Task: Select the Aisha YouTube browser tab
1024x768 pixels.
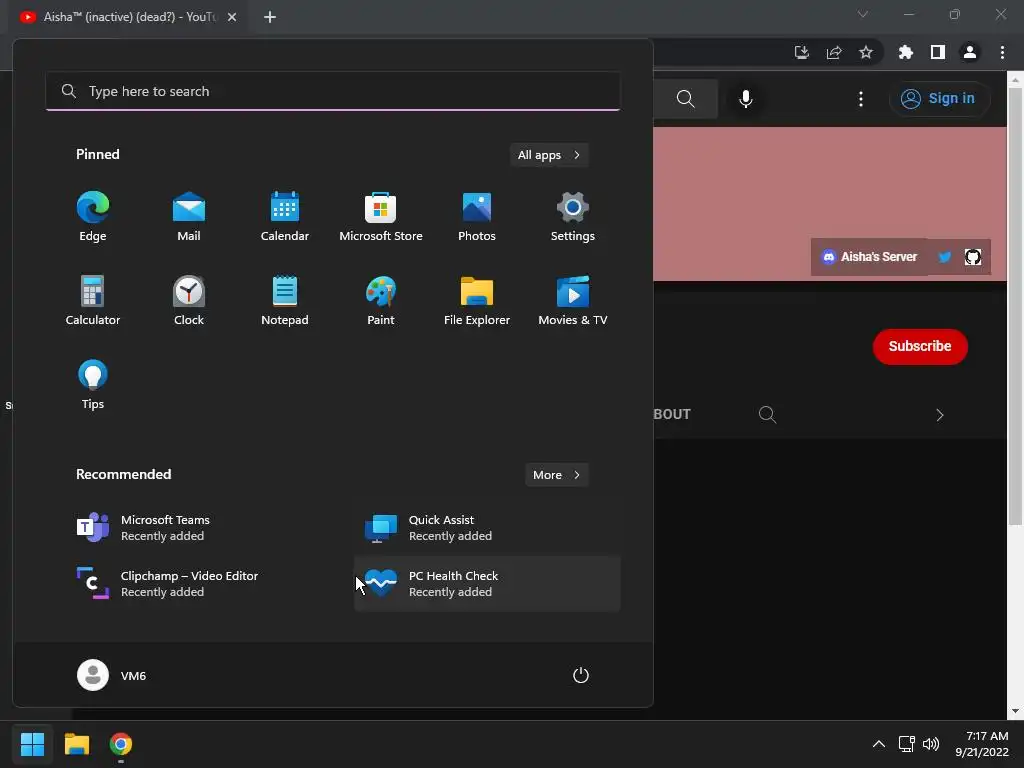Action: point(128,17)
